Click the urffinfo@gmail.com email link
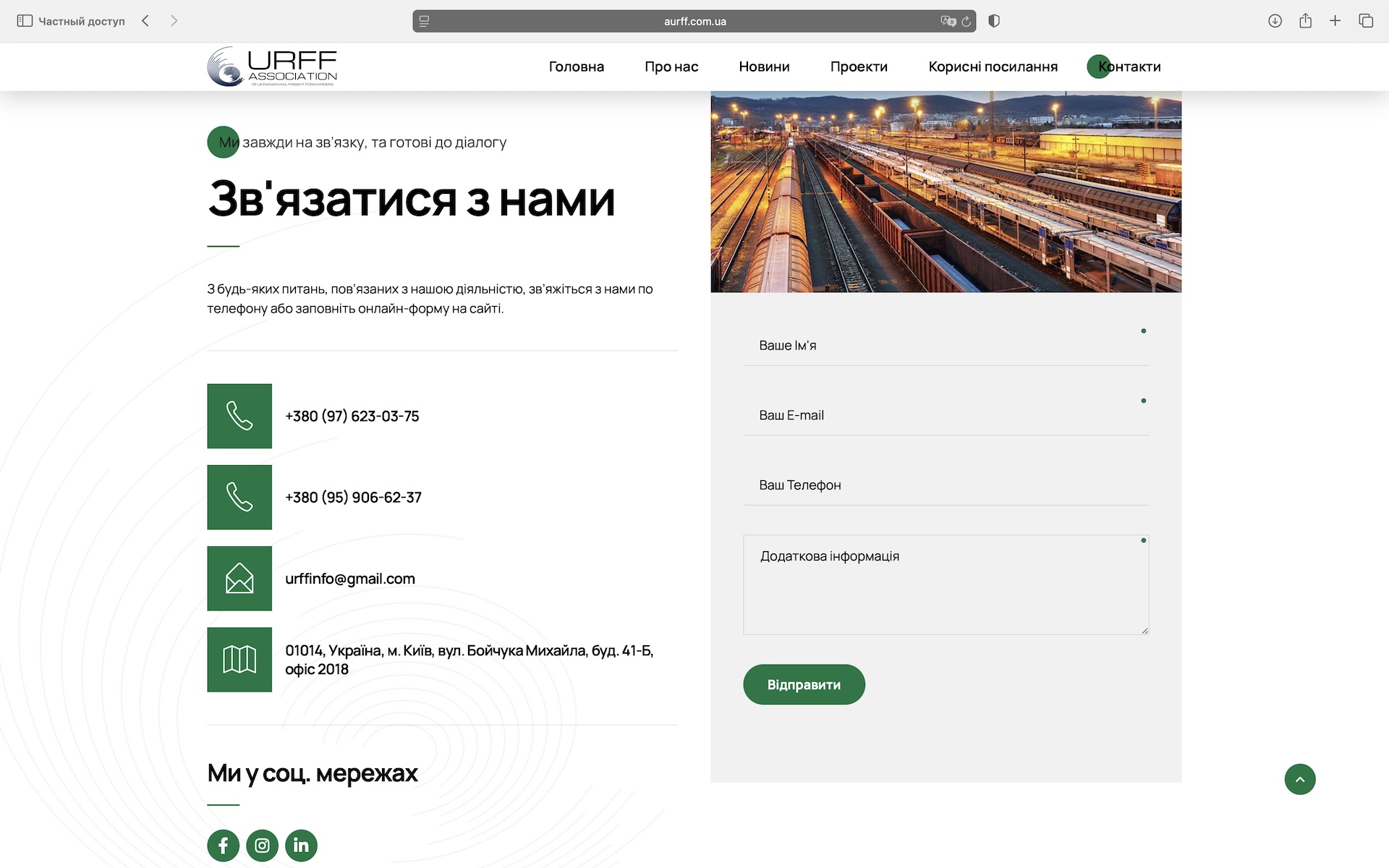1389x868 pixels. [350, 578]
